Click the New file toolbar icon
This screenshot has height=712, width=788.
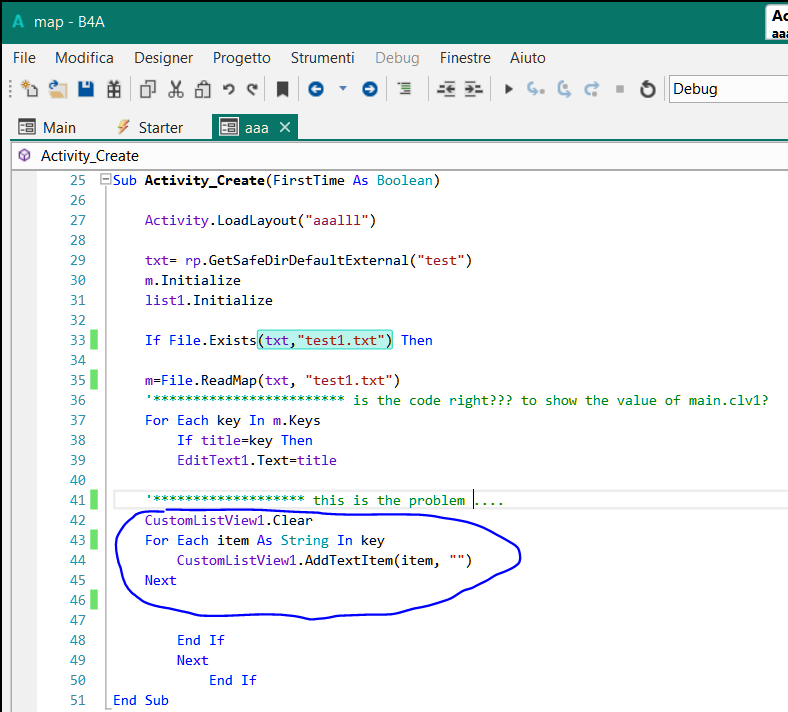[x=29, y=89]
